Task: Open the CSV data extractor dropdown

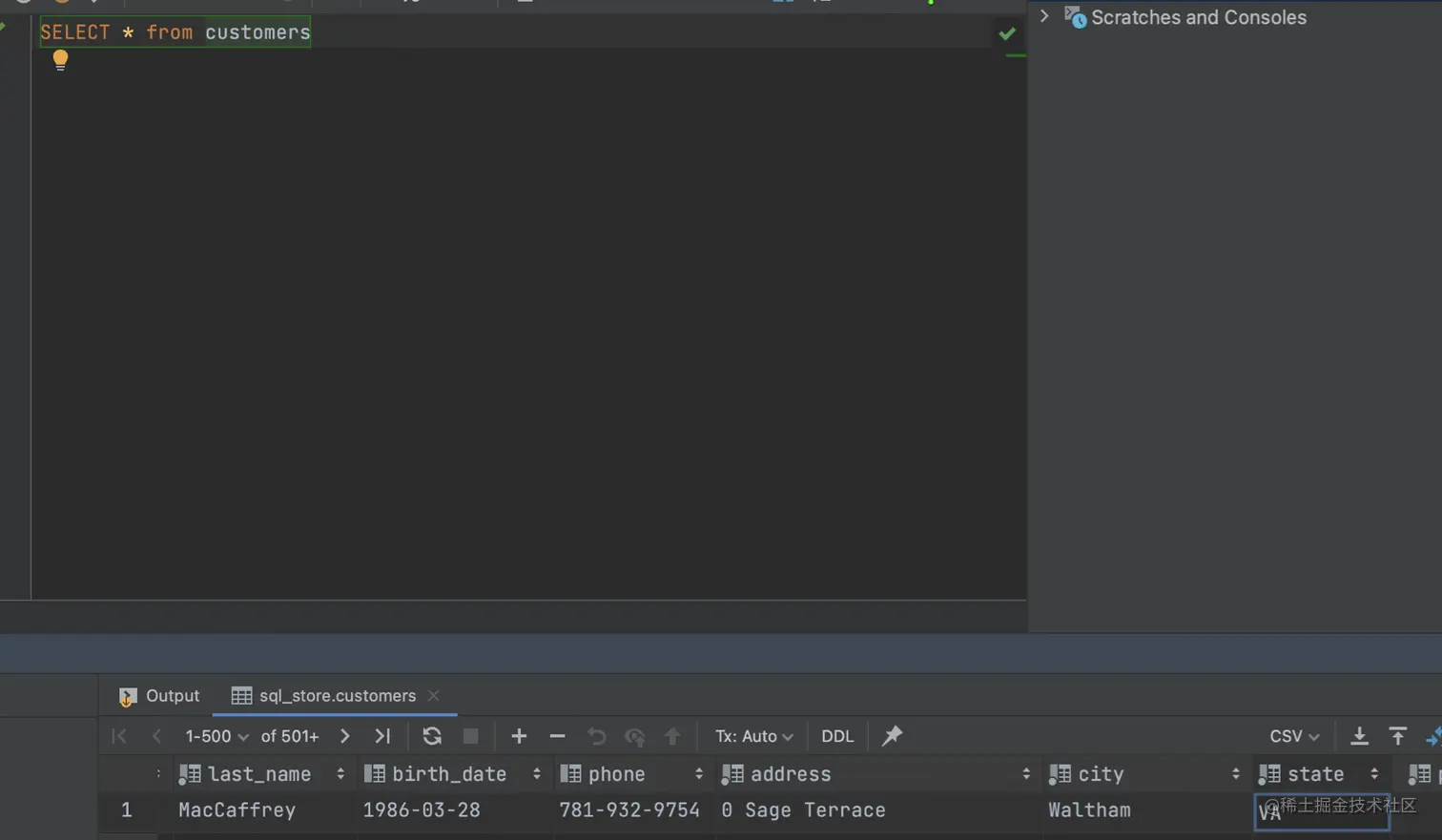Action: [x=1294, y=736]
